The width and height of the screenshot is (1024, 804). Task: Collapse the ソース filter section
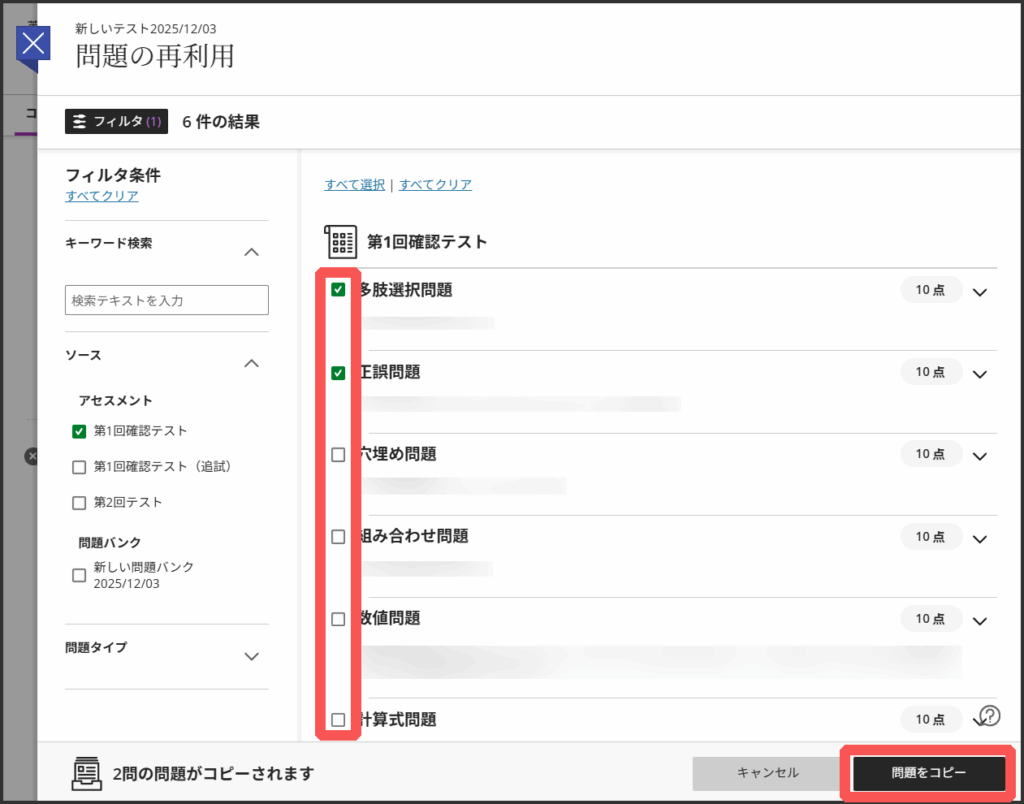pyautogui.click(x=252, y=364)
